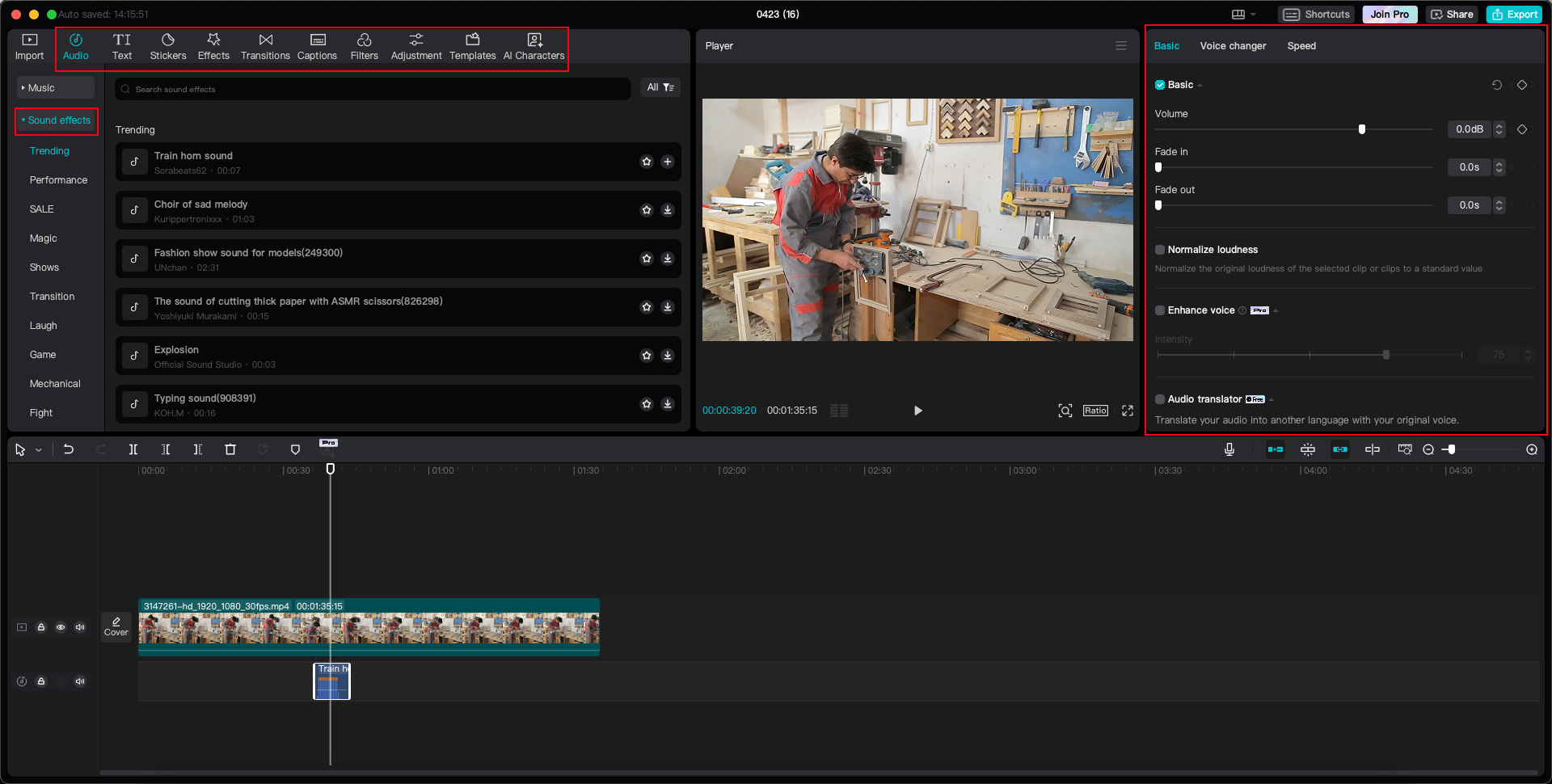This screenshot has height=784, width=1552.
Task: Record a voiceover with the microphone tool
Action: point(1229,449)
